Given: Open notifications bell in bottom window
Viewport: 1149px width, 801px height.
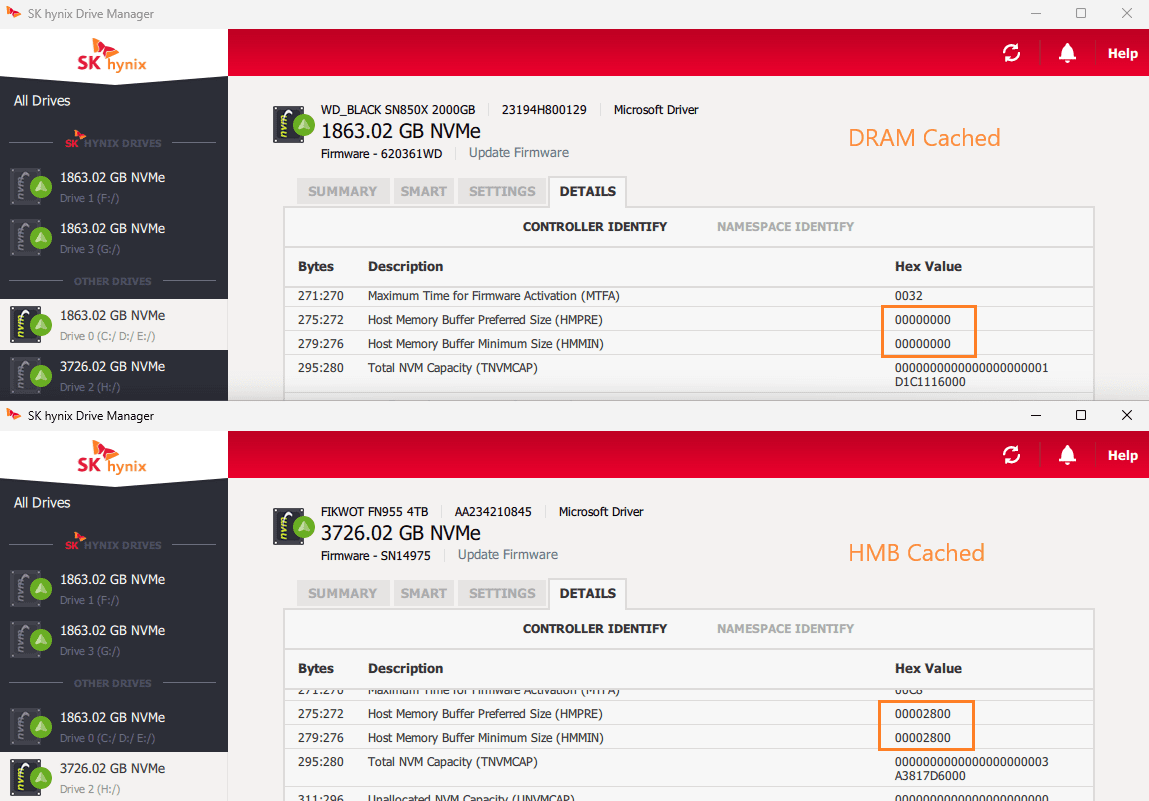Looking at the screenshot, I should click(x=1067, y=455).
